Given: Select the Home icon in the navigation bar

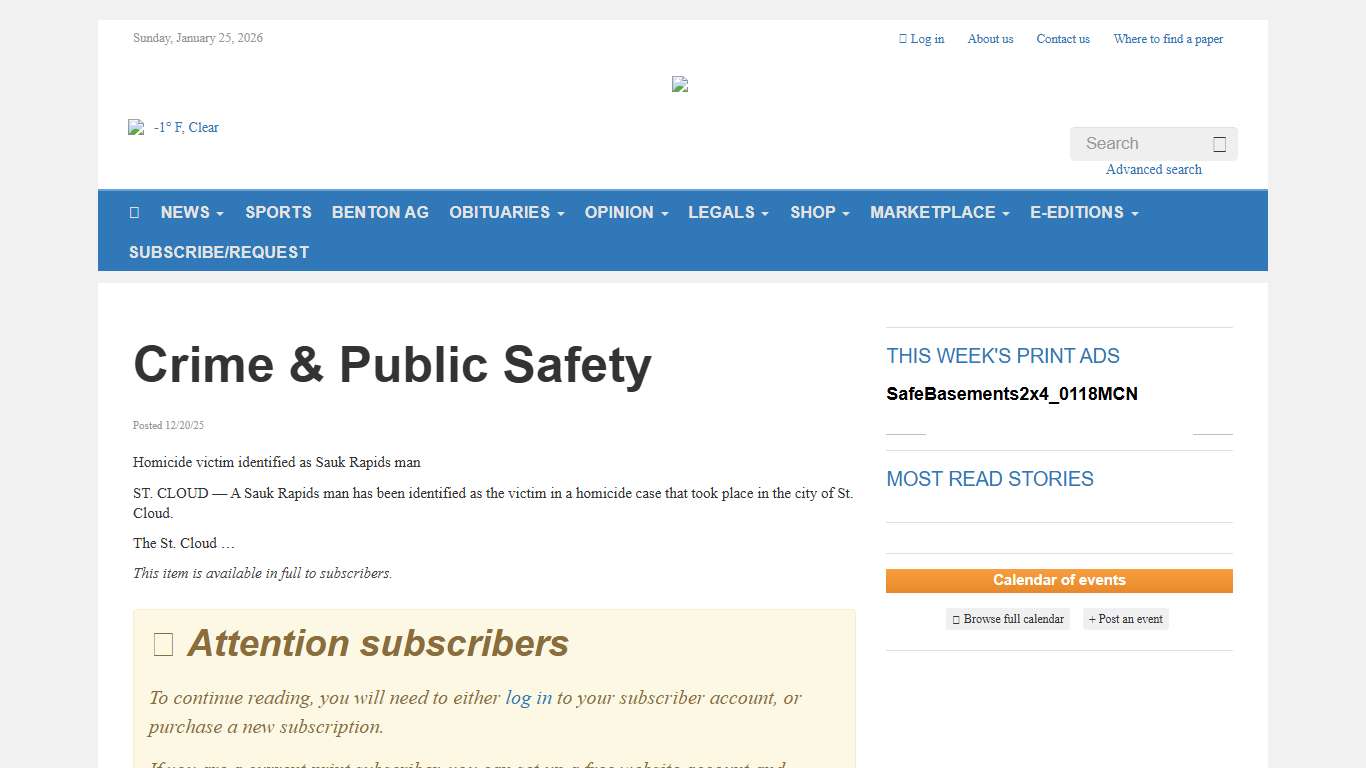Looking at the screenshot, I should 135,212.
